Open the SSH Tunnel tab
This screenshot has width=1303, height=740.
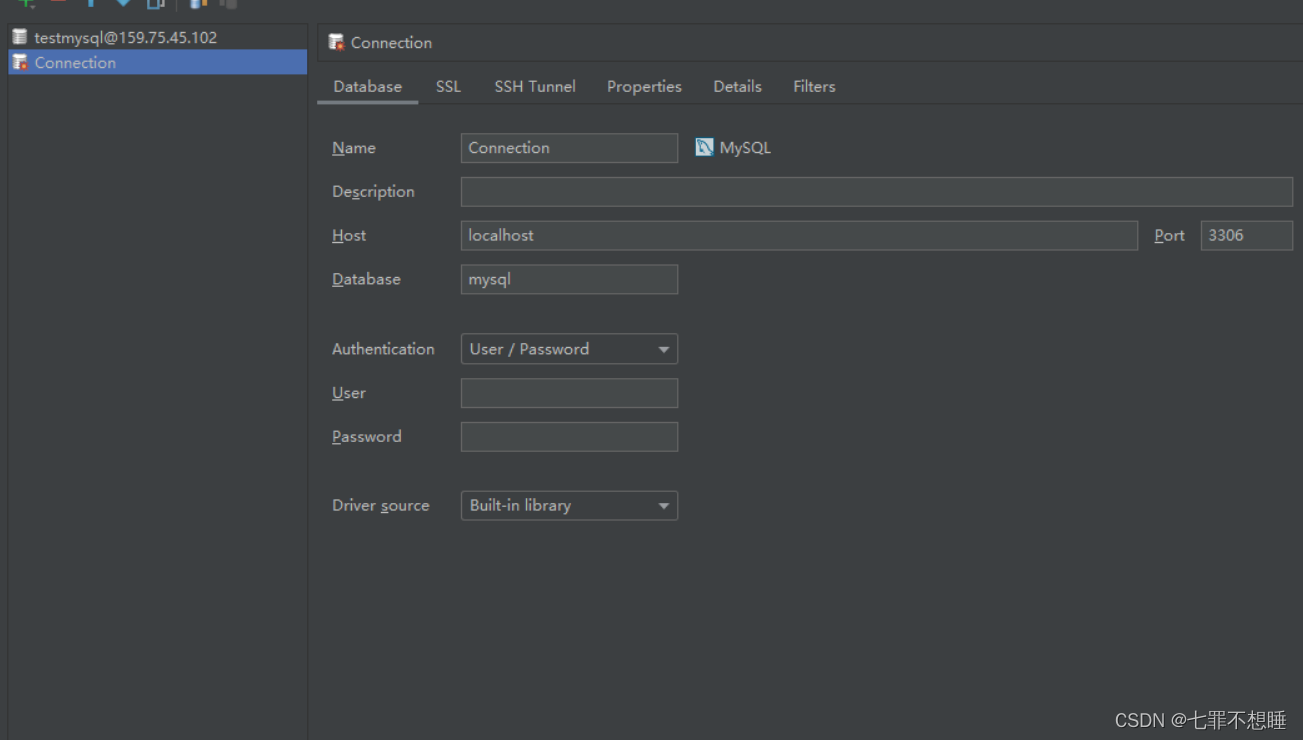[x=535, y=87]
